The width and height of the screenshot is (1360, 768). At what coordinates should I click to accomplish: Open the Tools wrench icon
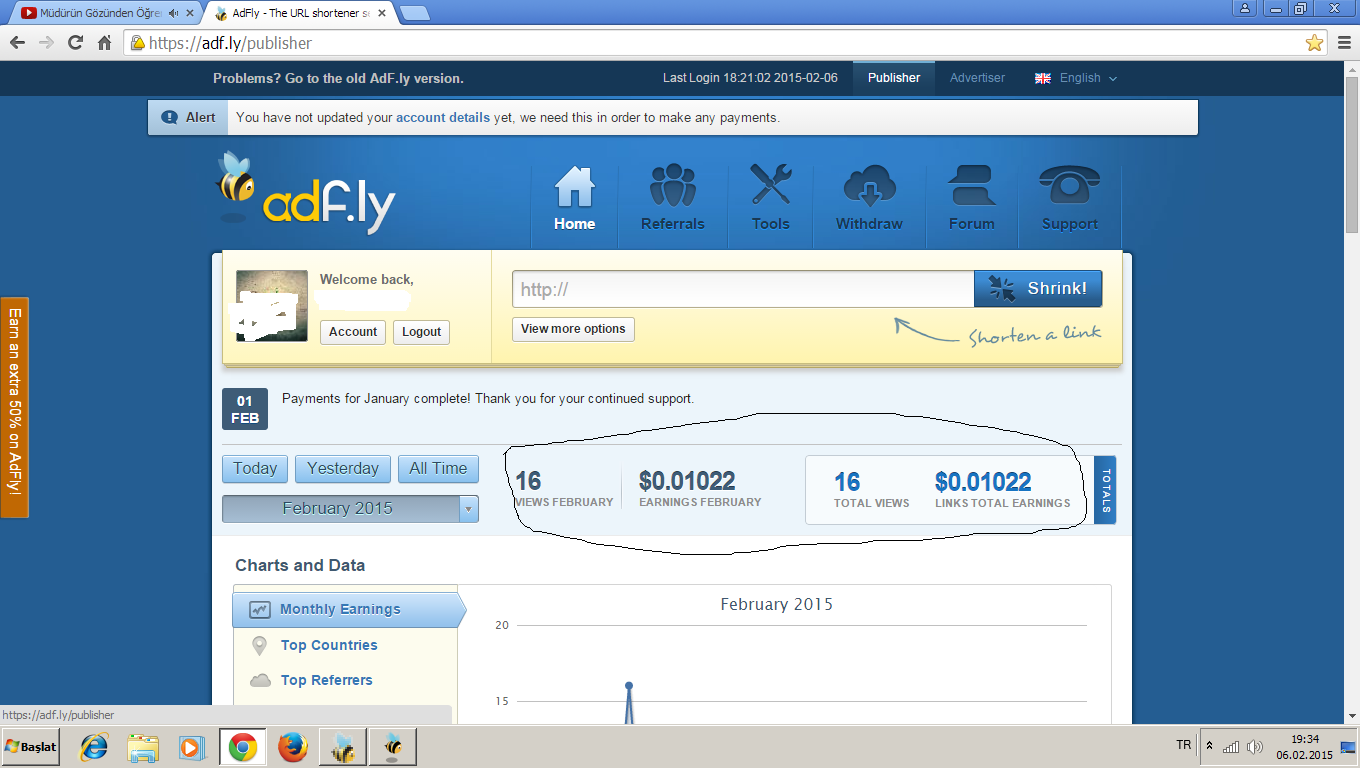pyautogui.click(x=770, y=186)
